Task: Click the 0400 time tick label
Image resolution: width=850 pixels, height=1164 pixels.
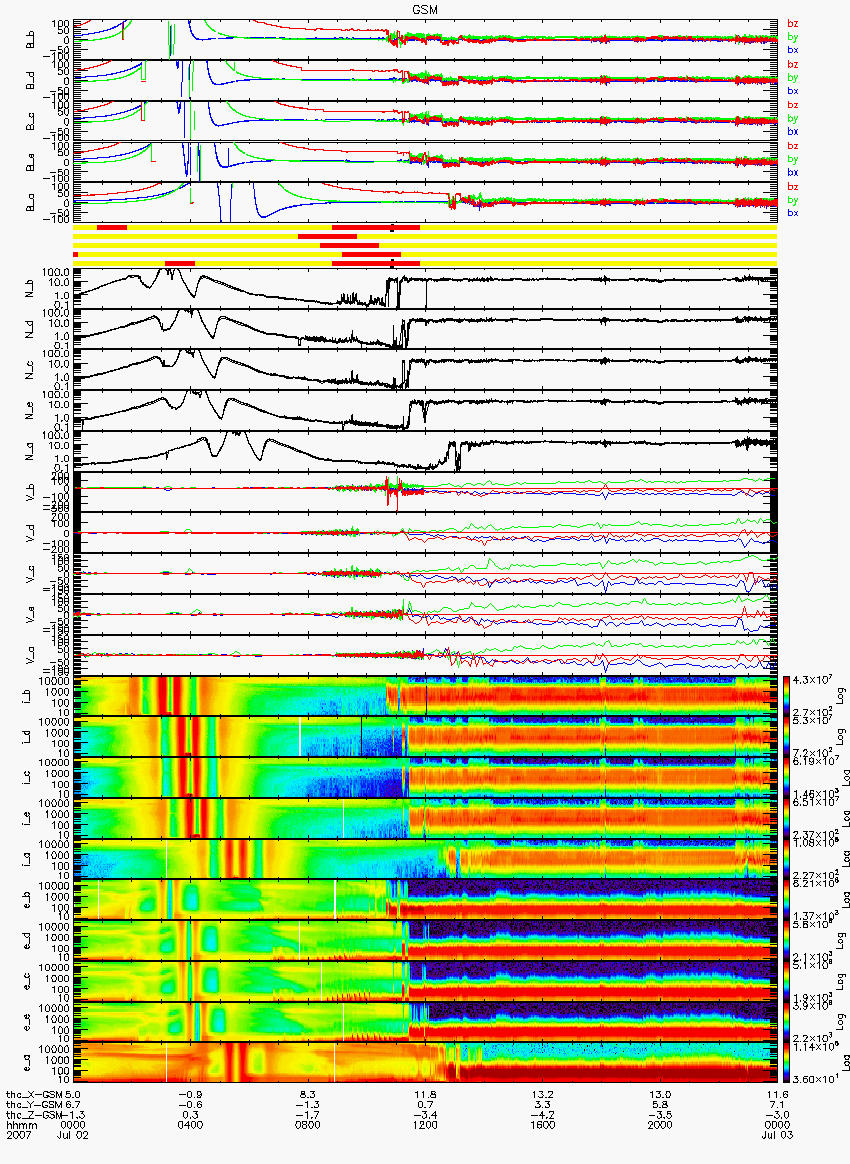Action: tap(191, 1125)
